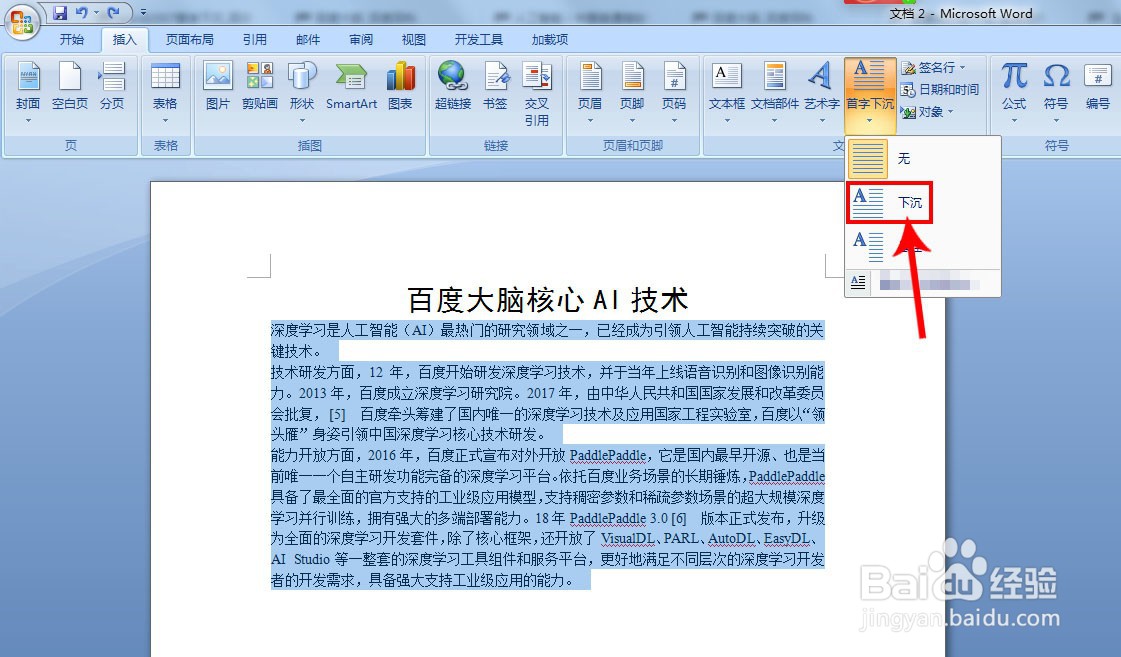Open the Office button menu
Image resolution: width=1121 pixels, height=657 pixels.
21,20
